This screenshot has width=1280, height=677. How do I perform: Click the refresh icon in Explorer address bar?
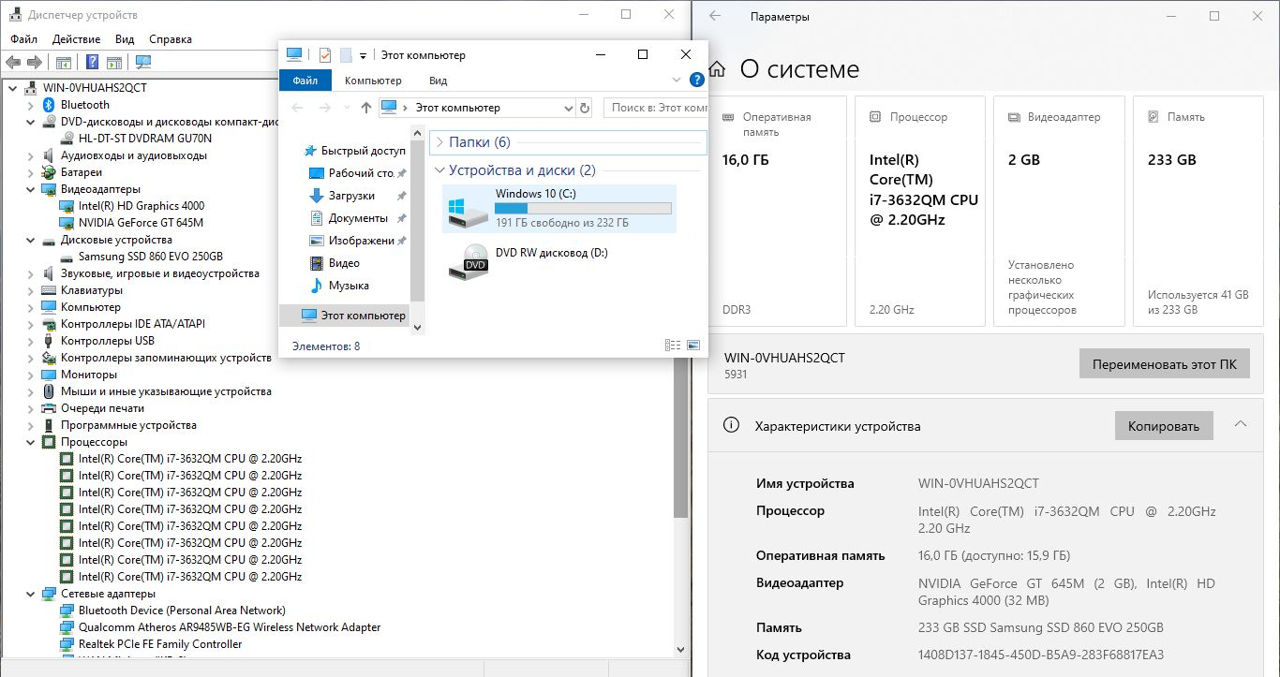pos(585,108)
